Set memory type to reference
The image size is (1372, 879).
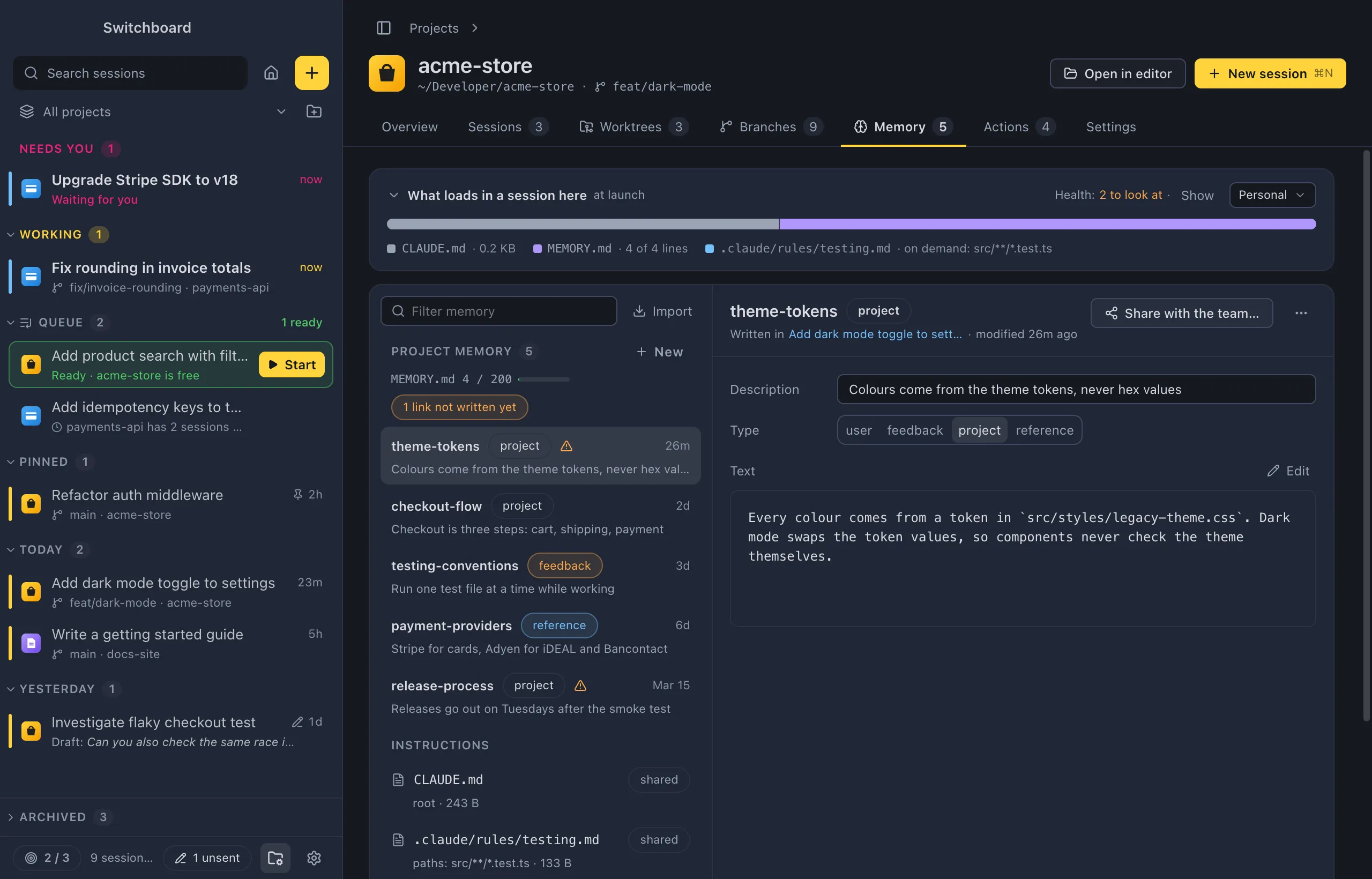1045,430
